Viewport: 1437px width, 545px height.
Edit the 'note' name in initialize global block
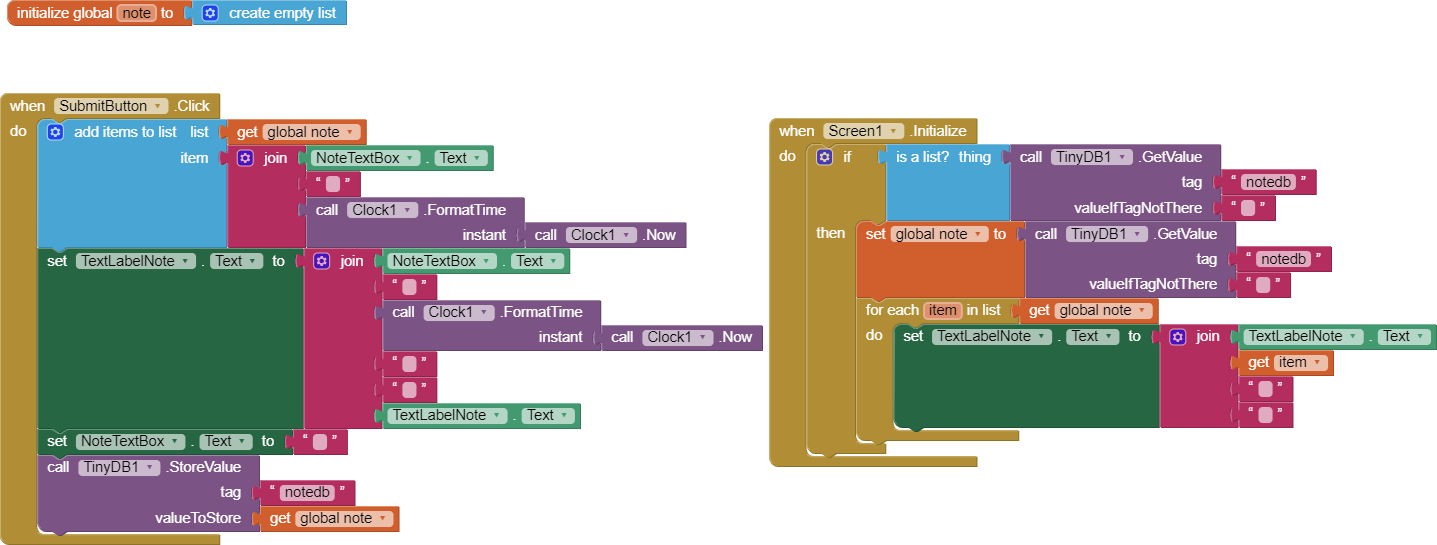pos(135,13)
